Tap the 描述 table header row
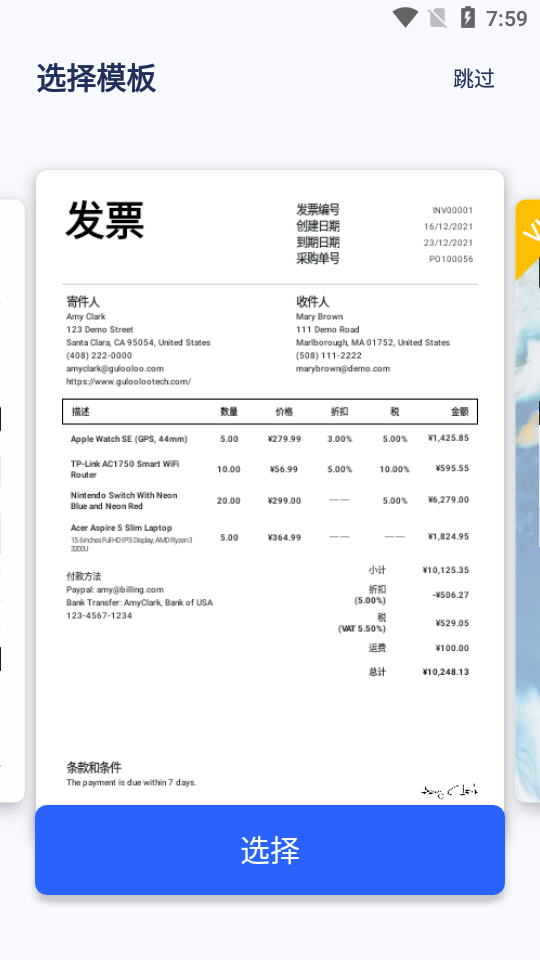This screenshot has width=540, height=960. pos(270,411)
